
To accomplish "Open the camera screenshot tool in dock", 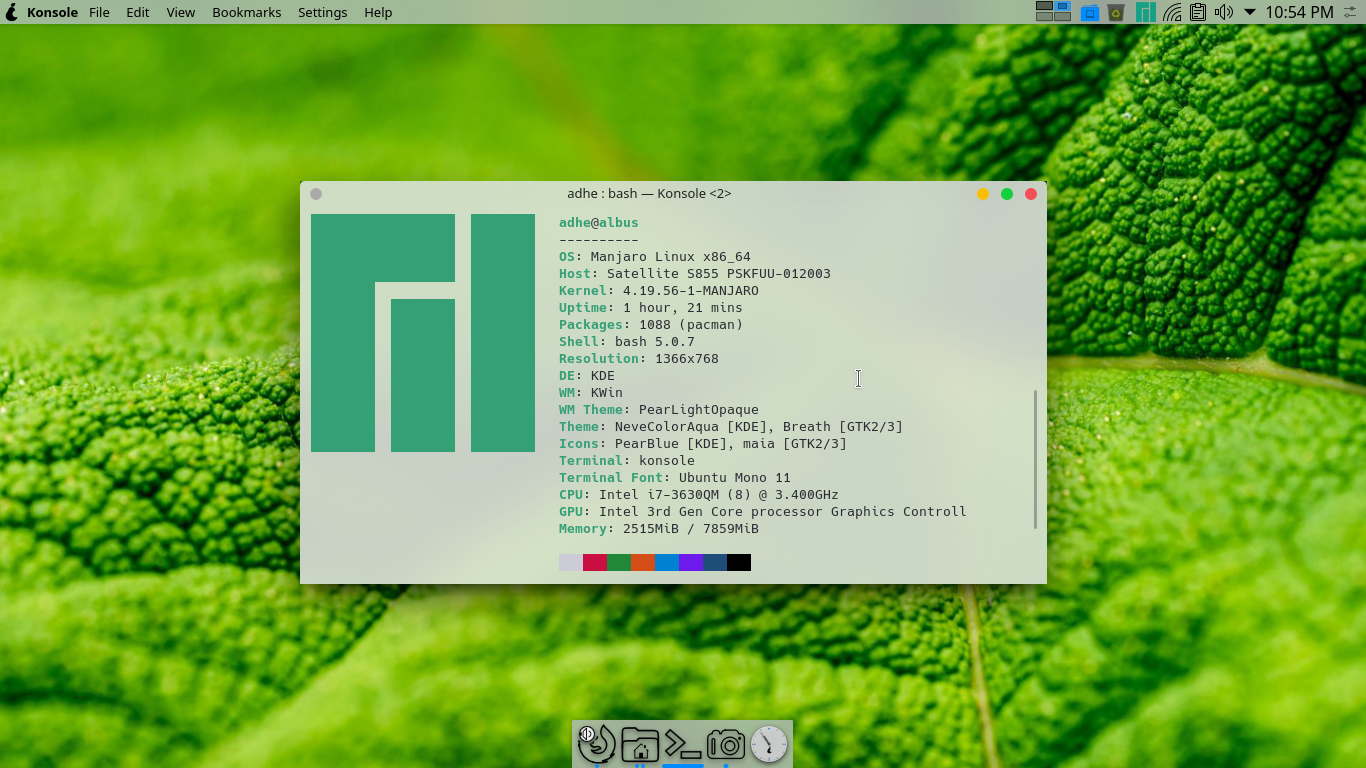I will coord(726,744).
